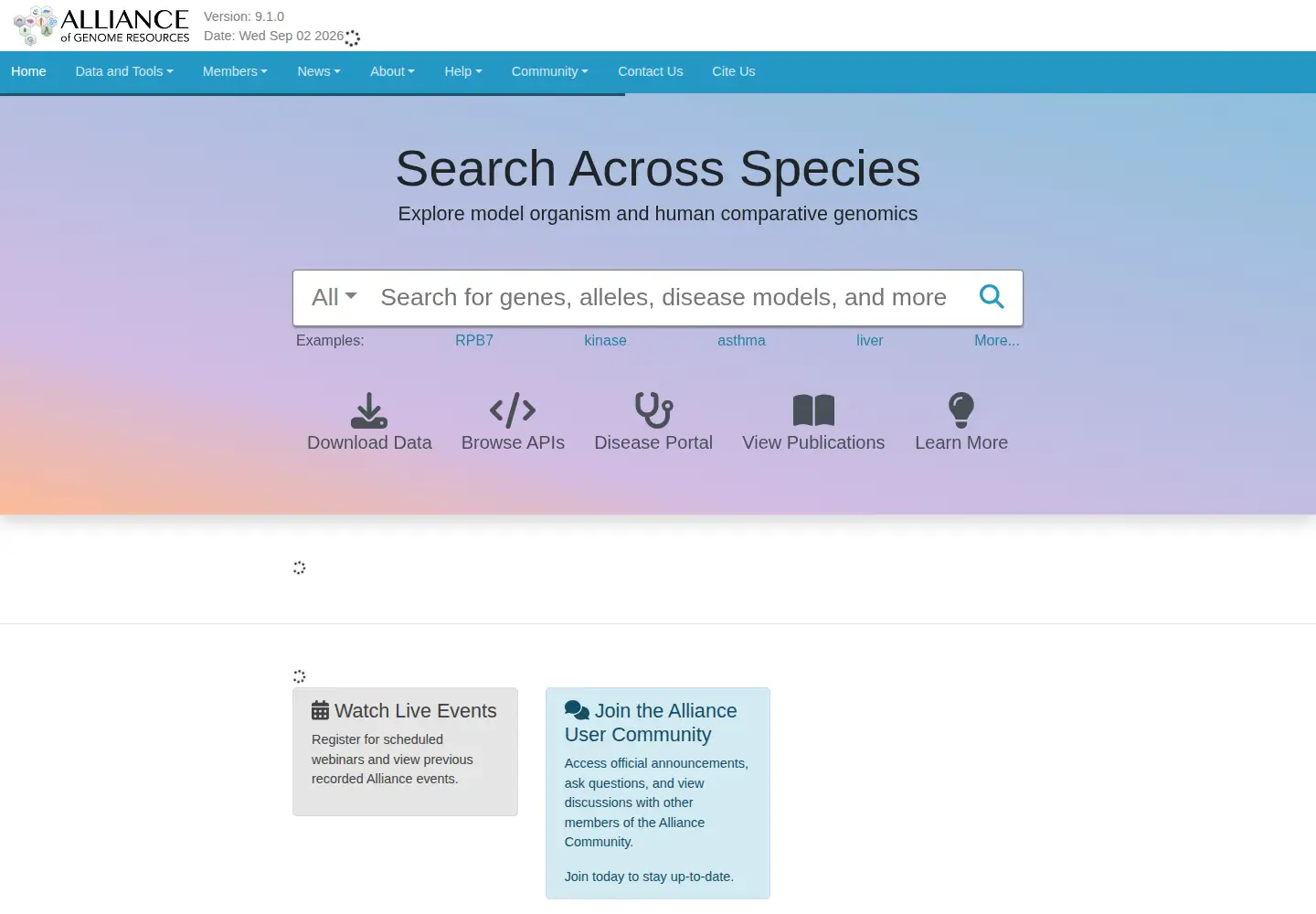Viewport: 1316px width, 914px height.
Task: Click the Learn More lightbulb icon
Action: pyautogui.click(x=961, y=410)
